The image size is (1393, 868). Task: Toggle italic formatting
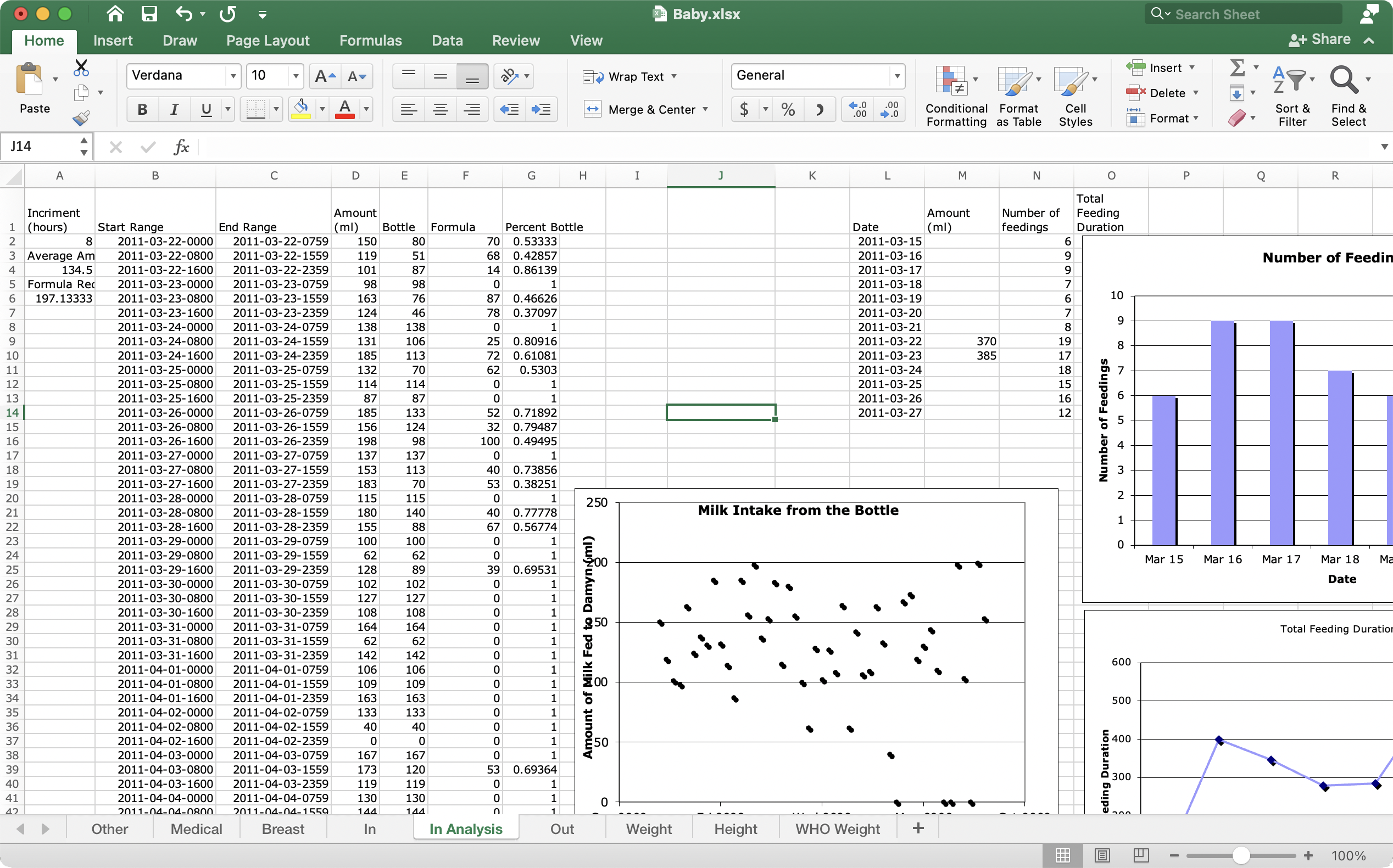[x=174, y=109]
